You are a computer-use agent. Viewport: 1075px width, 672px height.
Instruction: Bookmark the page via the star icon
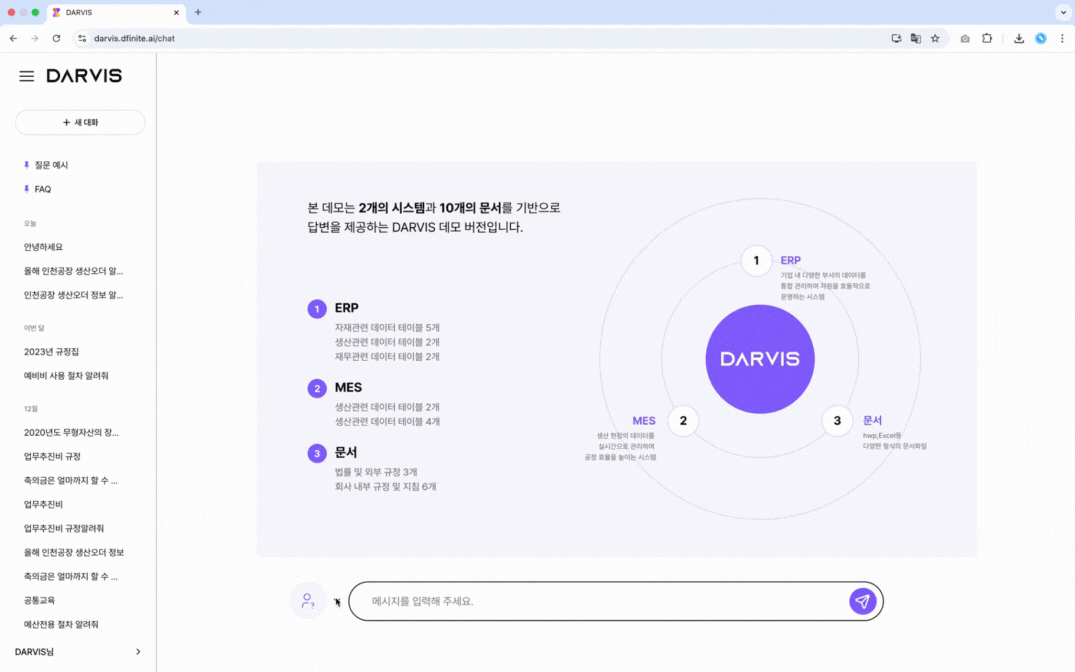coord(934,38)
